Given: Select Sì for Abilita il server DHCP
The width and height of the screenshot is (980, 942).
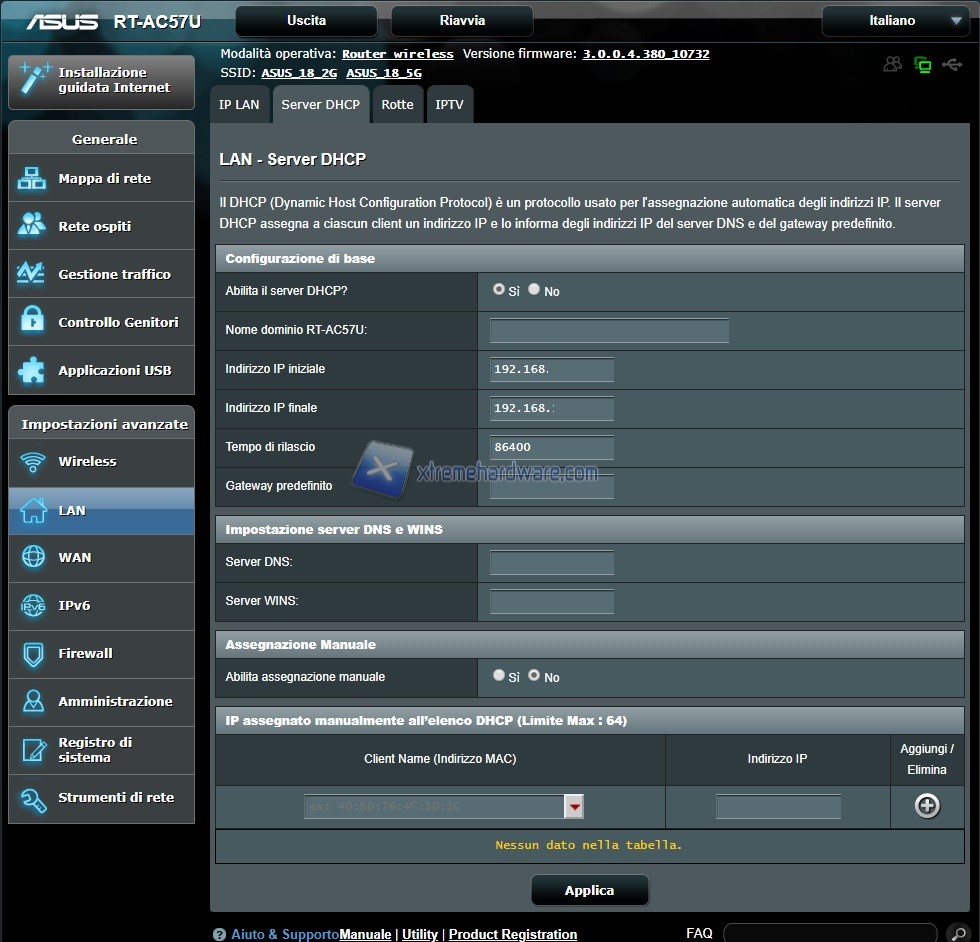Looking at the screenshot, I should click(499, 289).
